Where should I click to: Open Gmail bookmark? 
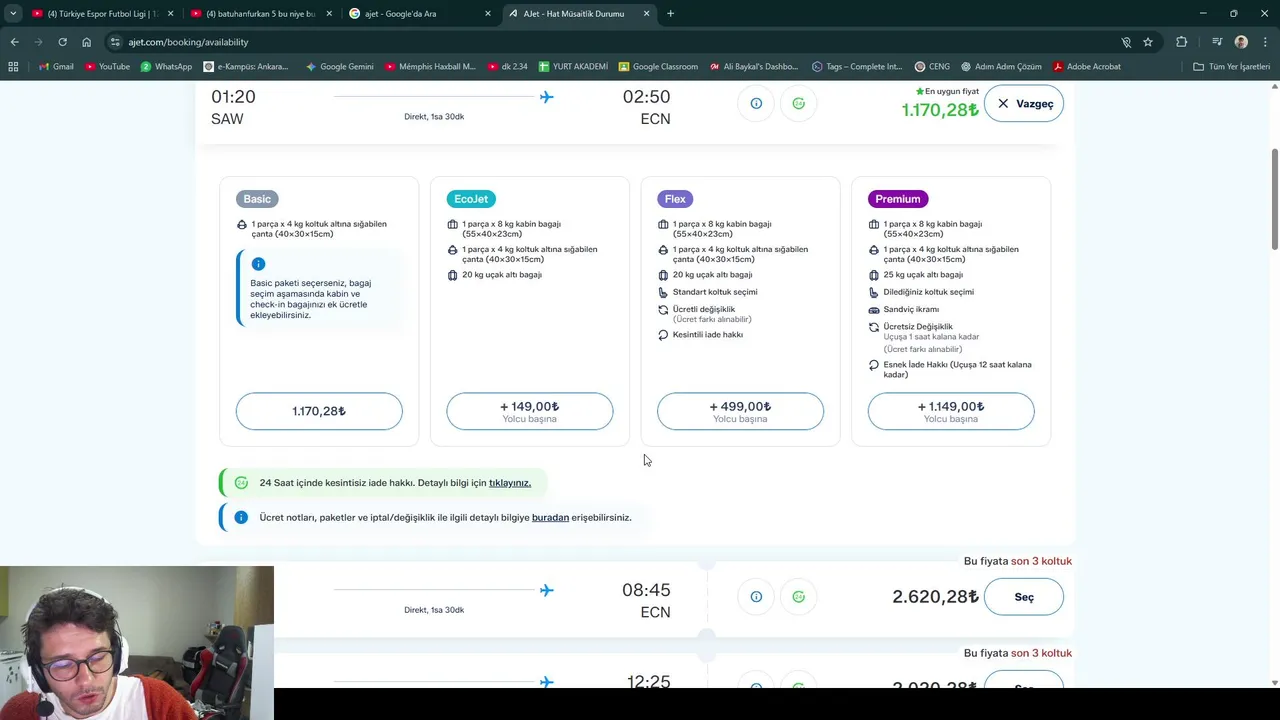coord(55,67)
